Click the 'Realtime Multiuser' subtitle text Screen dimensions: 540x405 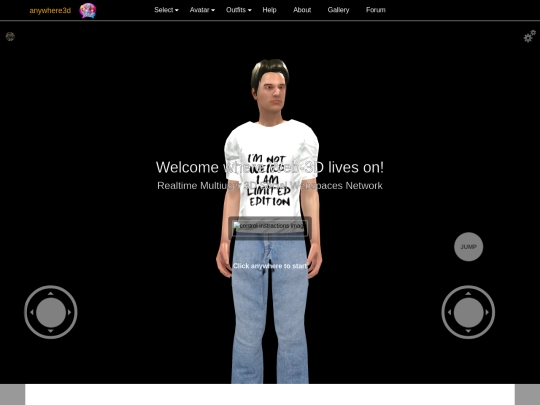coord(270,186)
